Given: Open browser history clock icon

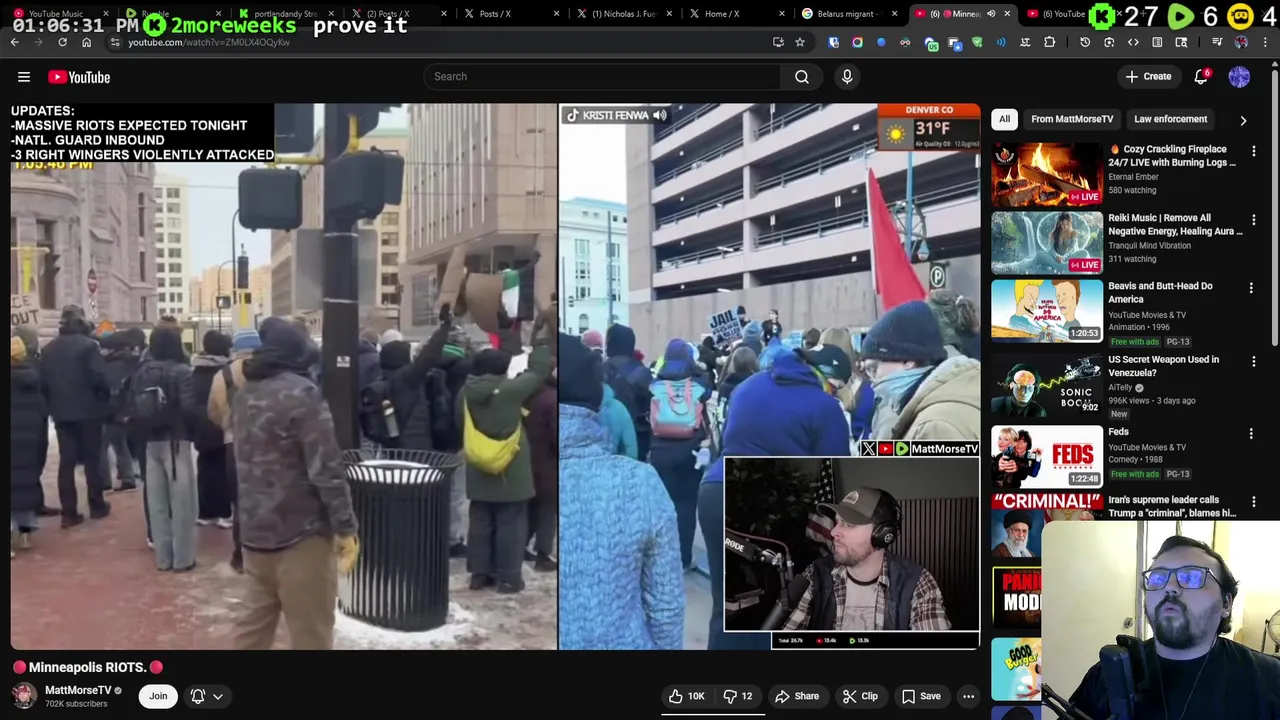Looking at the screenshot, I should click(1085, 42).
